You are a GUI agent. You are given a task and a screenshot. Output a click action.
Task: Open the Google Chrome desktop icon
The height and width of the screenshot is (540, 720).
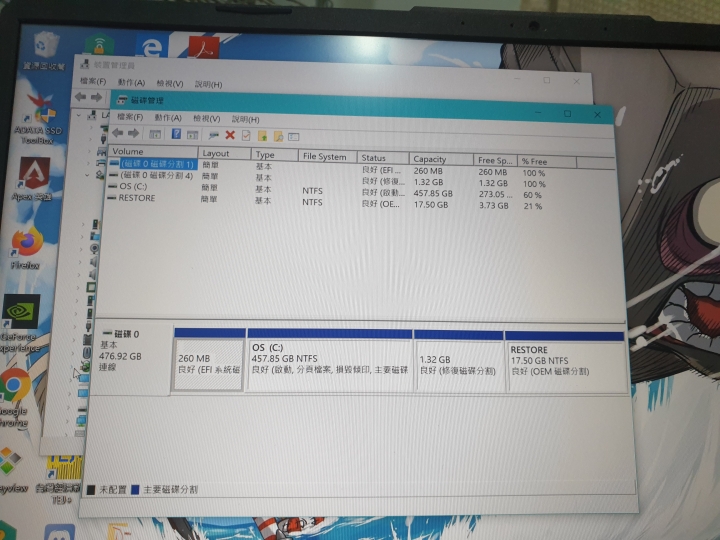tap(15, 398)
